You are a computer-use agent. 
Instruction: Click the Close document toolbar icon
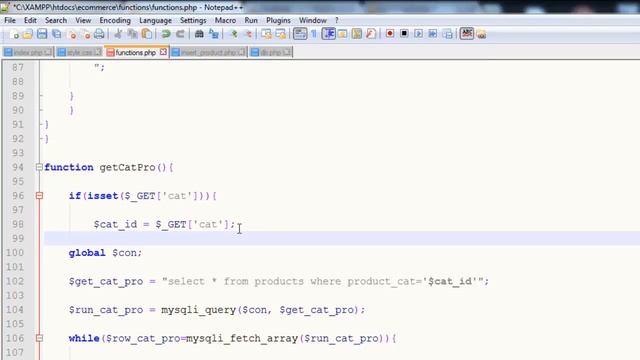click(72, 34)
